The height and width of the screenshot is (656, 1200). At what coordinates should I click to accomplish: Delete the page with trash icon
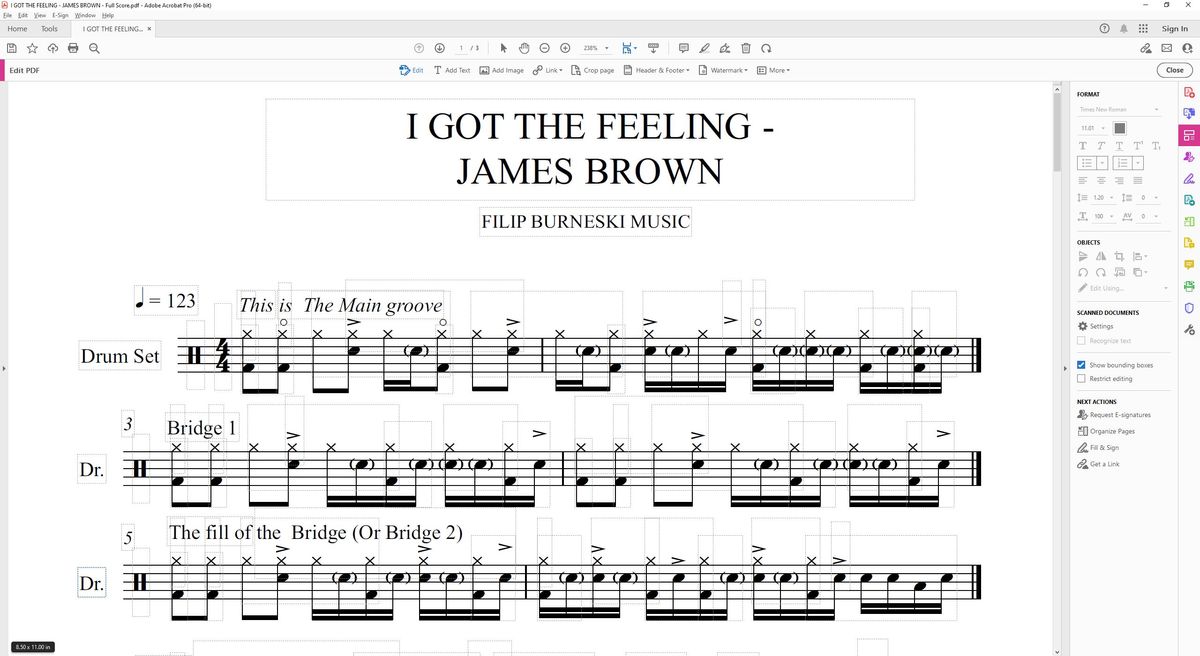[x=746, y=48]
